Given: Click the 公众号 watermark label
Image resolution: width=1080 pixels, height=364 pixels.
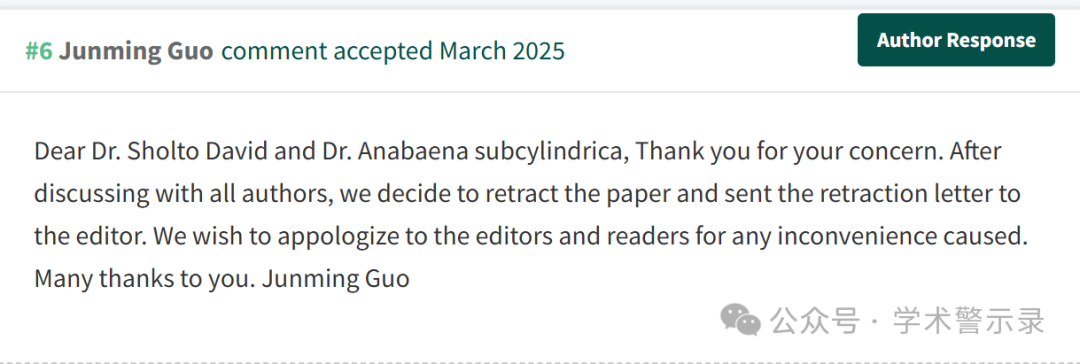Looking at the screenshot, I should [x=815, y=321].
